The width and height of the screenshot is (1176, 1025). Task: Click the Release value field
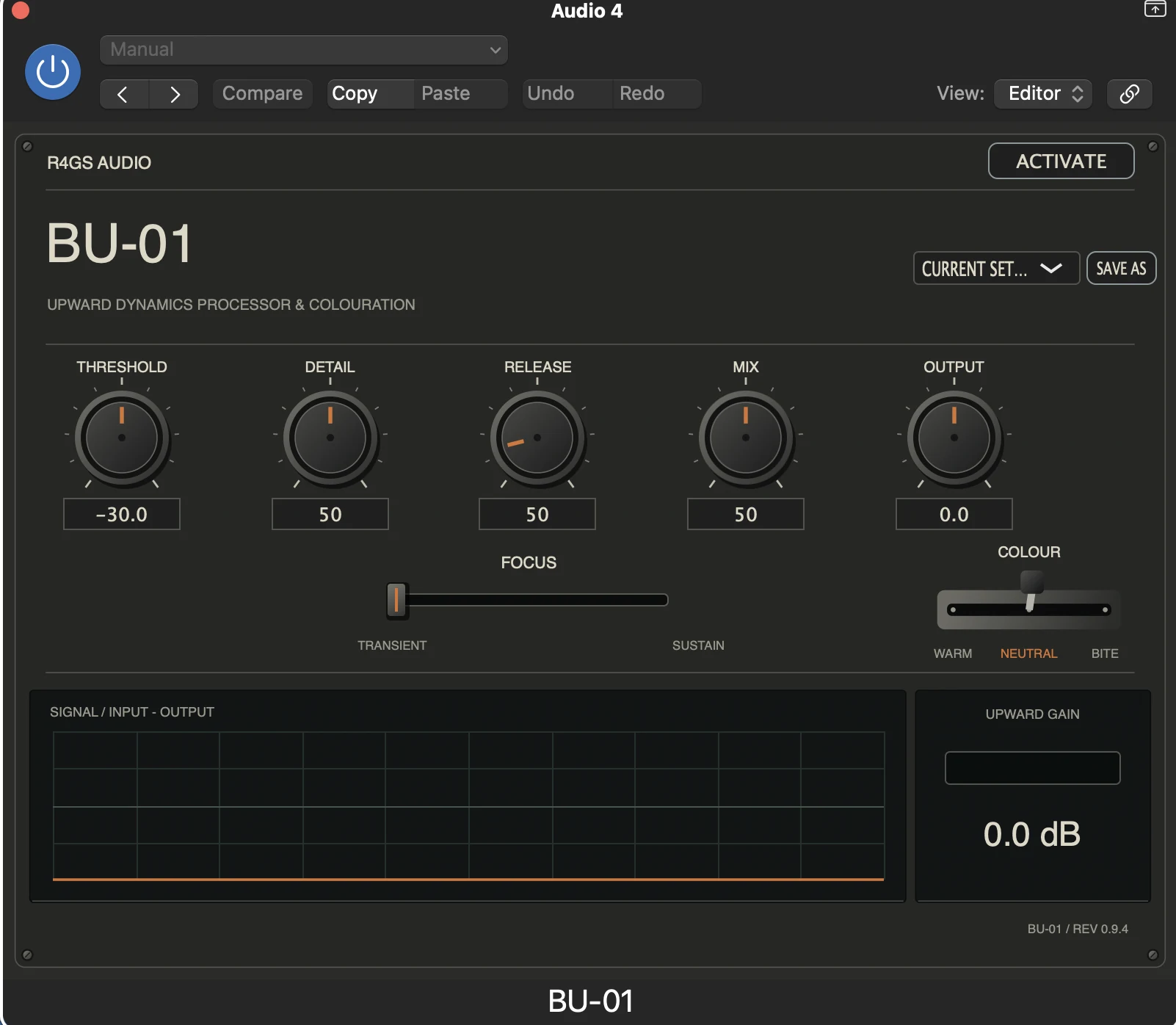point(537,514)
